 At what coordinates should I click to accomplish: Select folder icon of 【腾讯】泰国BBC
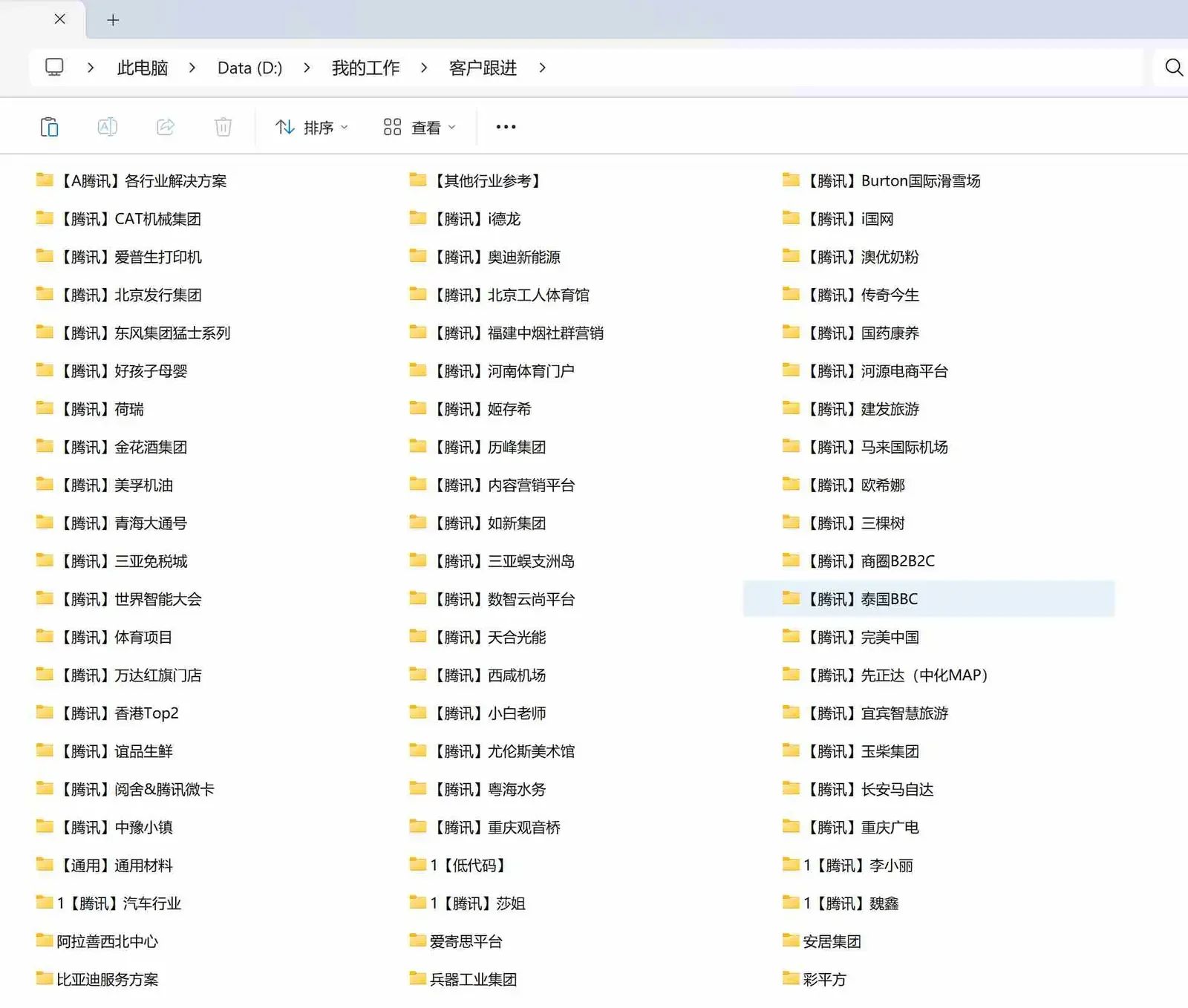point(792,598)
